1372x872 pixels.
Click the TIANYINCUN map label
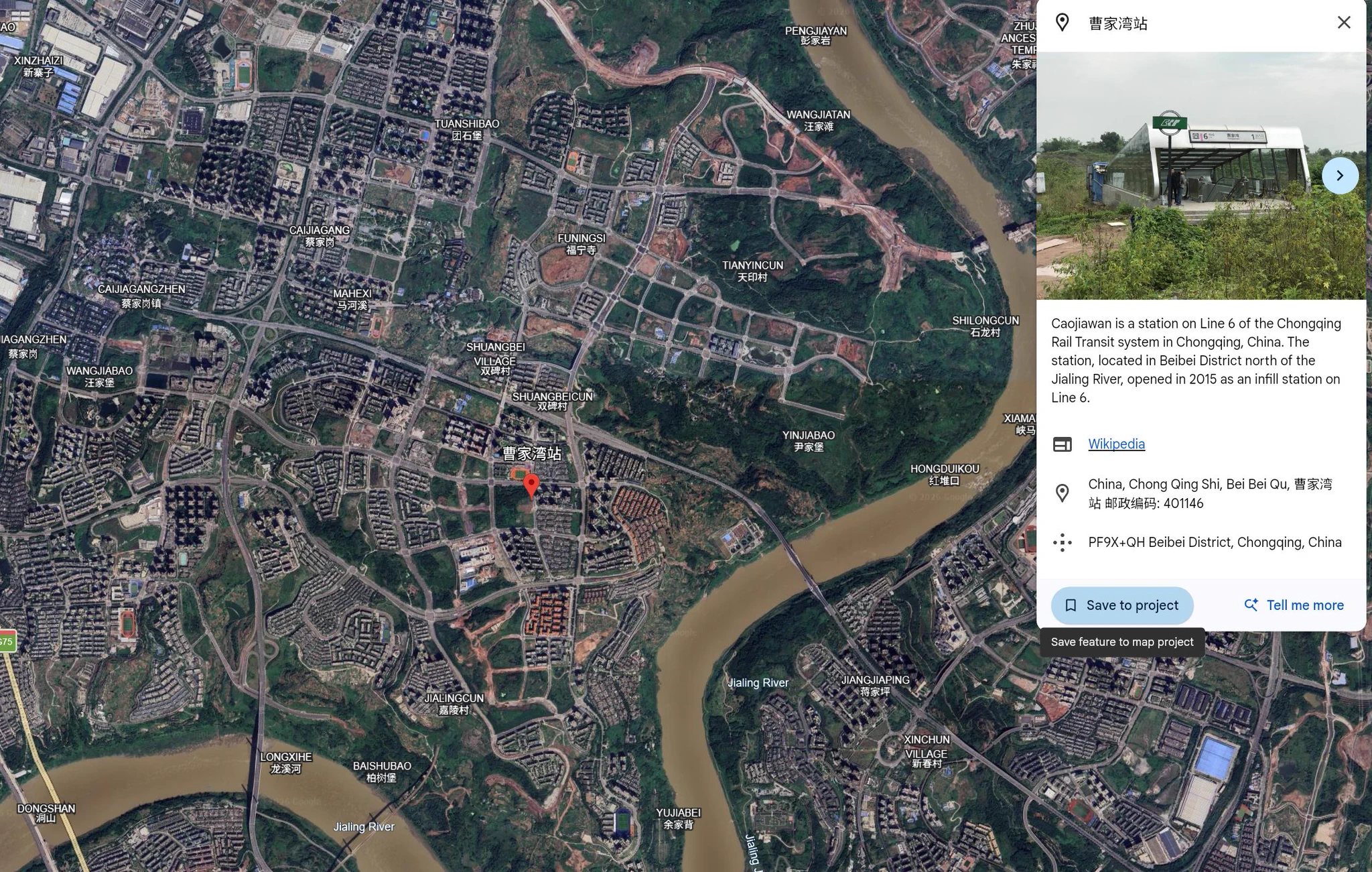click(752, 271)
